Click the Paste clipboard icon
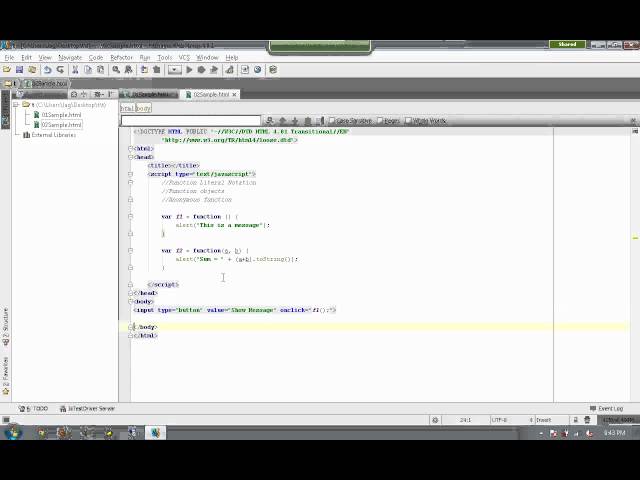640x480 pixels. point(100,70)
